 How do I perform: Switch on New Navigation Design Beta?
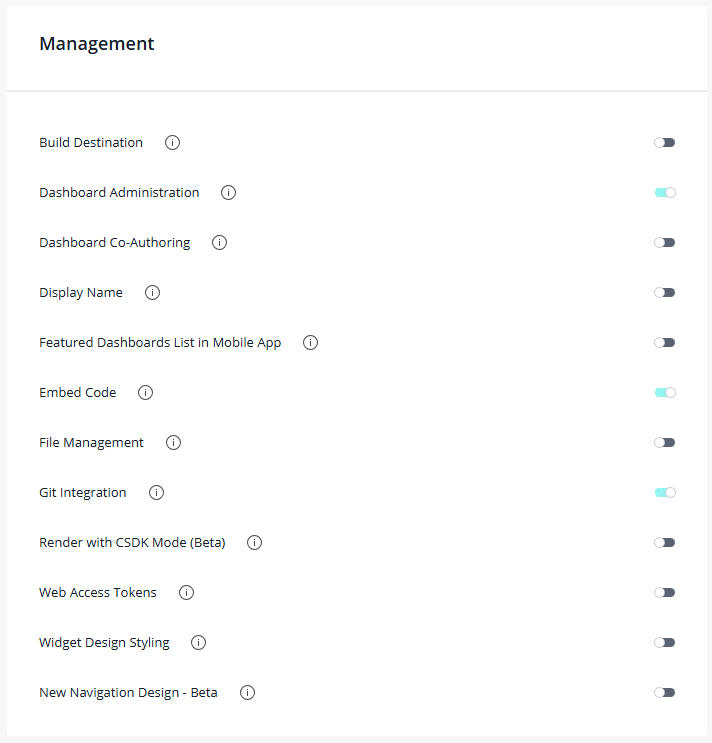point(665,693)
